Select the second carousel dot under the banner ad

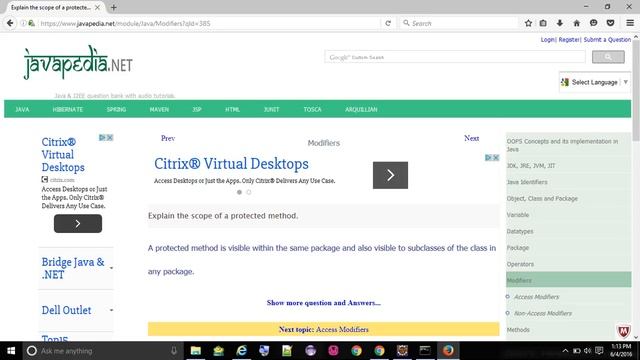point(249,192)
